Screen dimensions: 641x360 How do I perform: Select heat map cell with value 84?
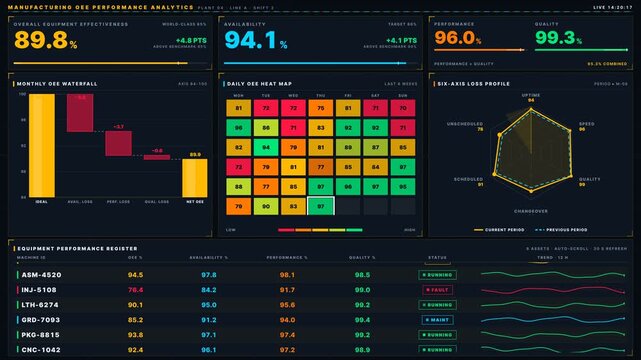(x=375, y=167)
